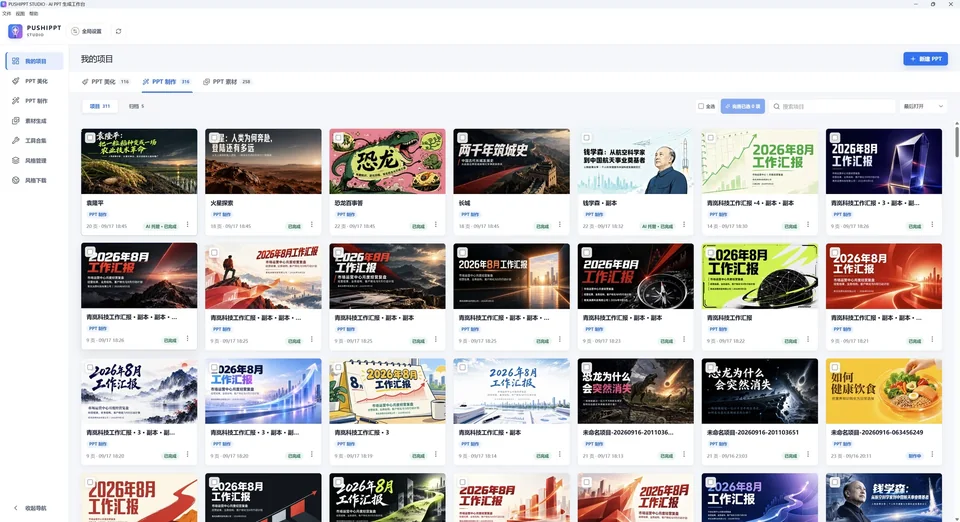Check the 如何健康饮食 card checkbox
The width and height of the screenshot is (960, 522).
tap(835, 367)
